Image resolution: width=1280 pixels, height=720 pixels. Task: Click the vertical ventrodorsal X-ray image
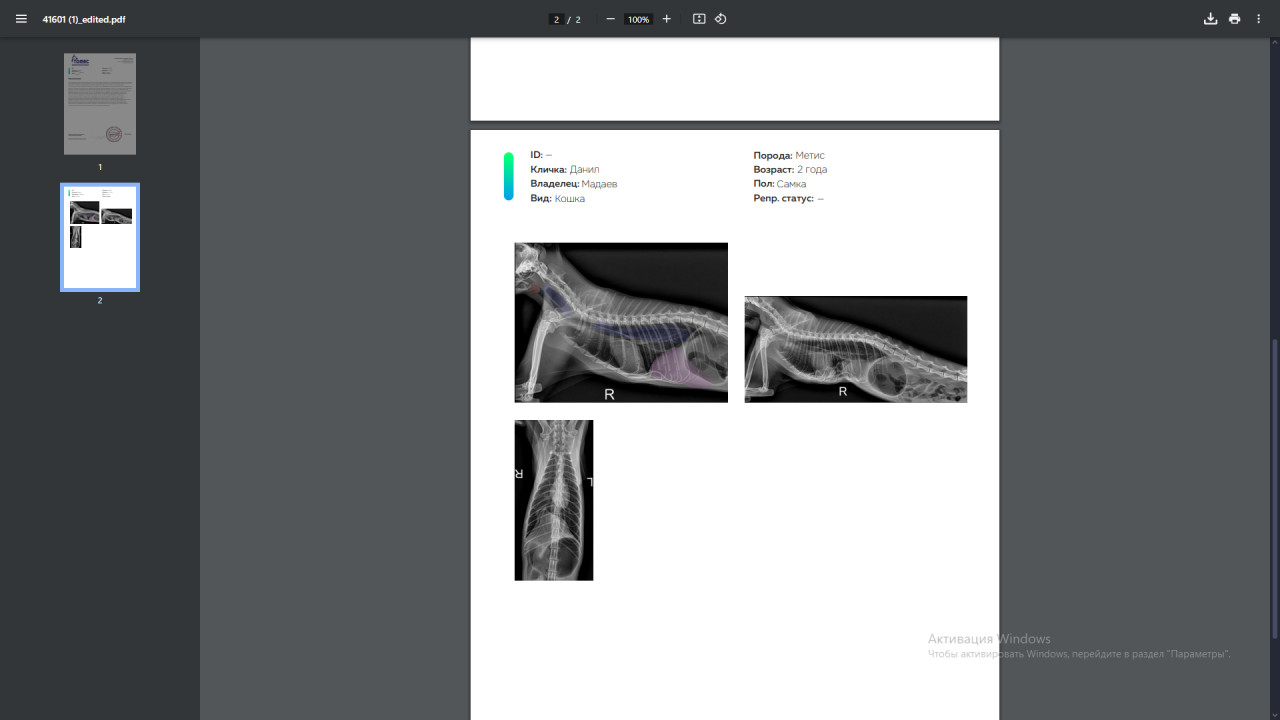[554, 500]
